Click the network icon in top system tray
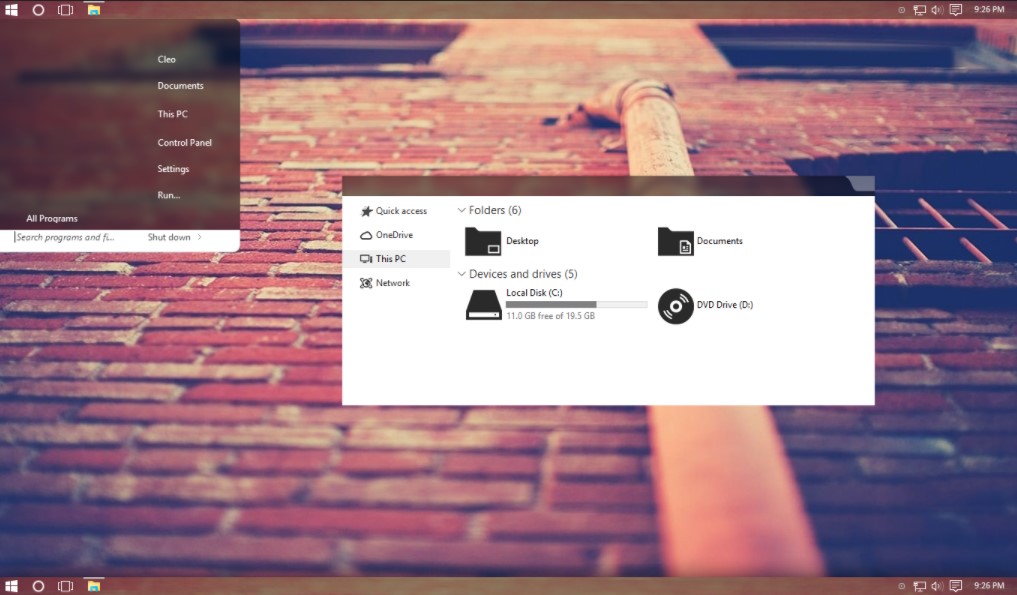 tap(919, 10)
